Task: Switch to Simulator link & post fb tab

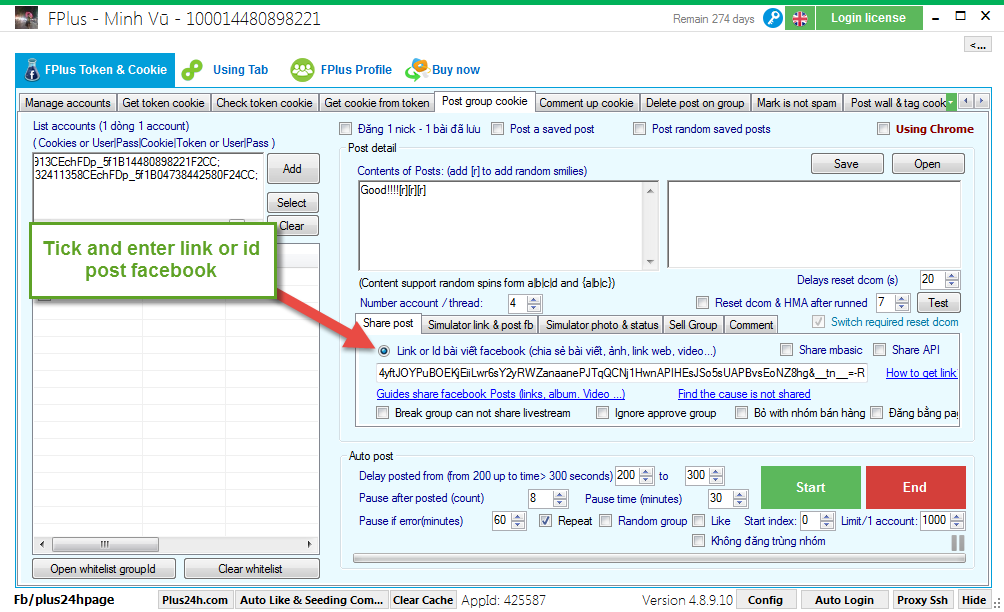Action: point(480,325)
